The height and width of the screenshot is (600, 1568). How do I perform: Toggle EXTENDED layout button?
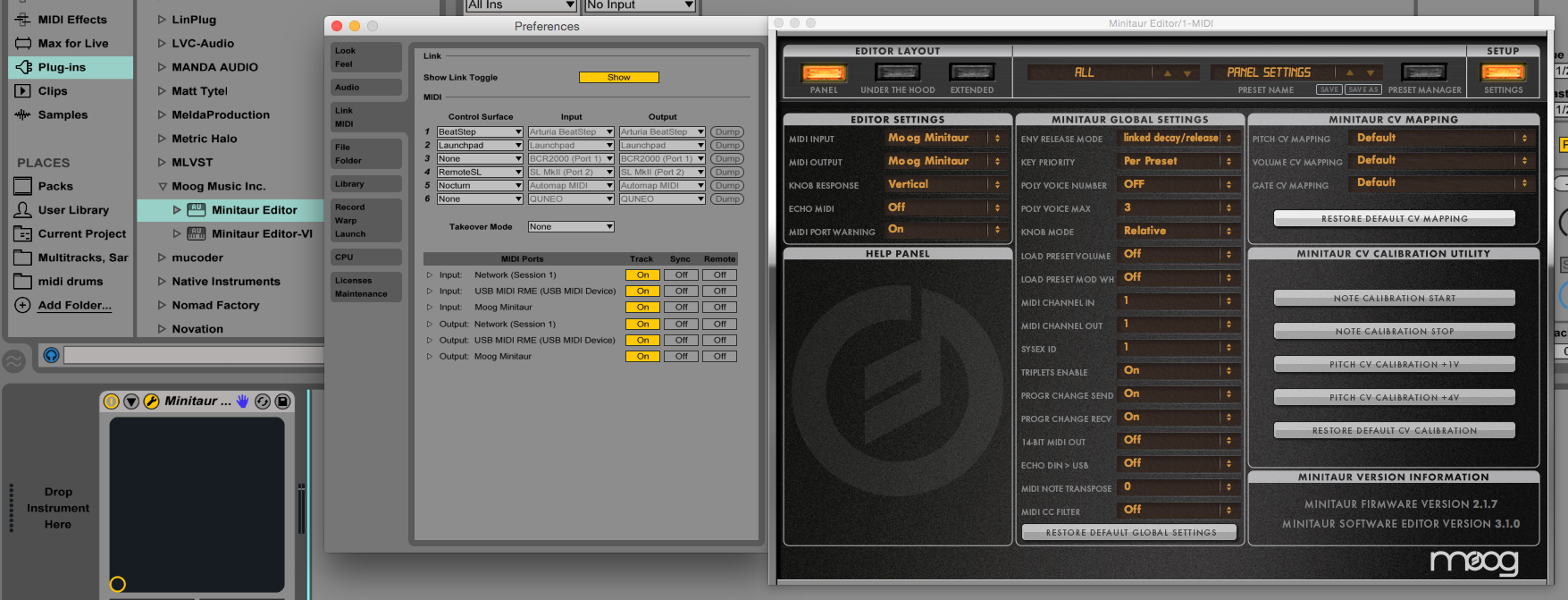pyautogui.click(x=972, y=72)
